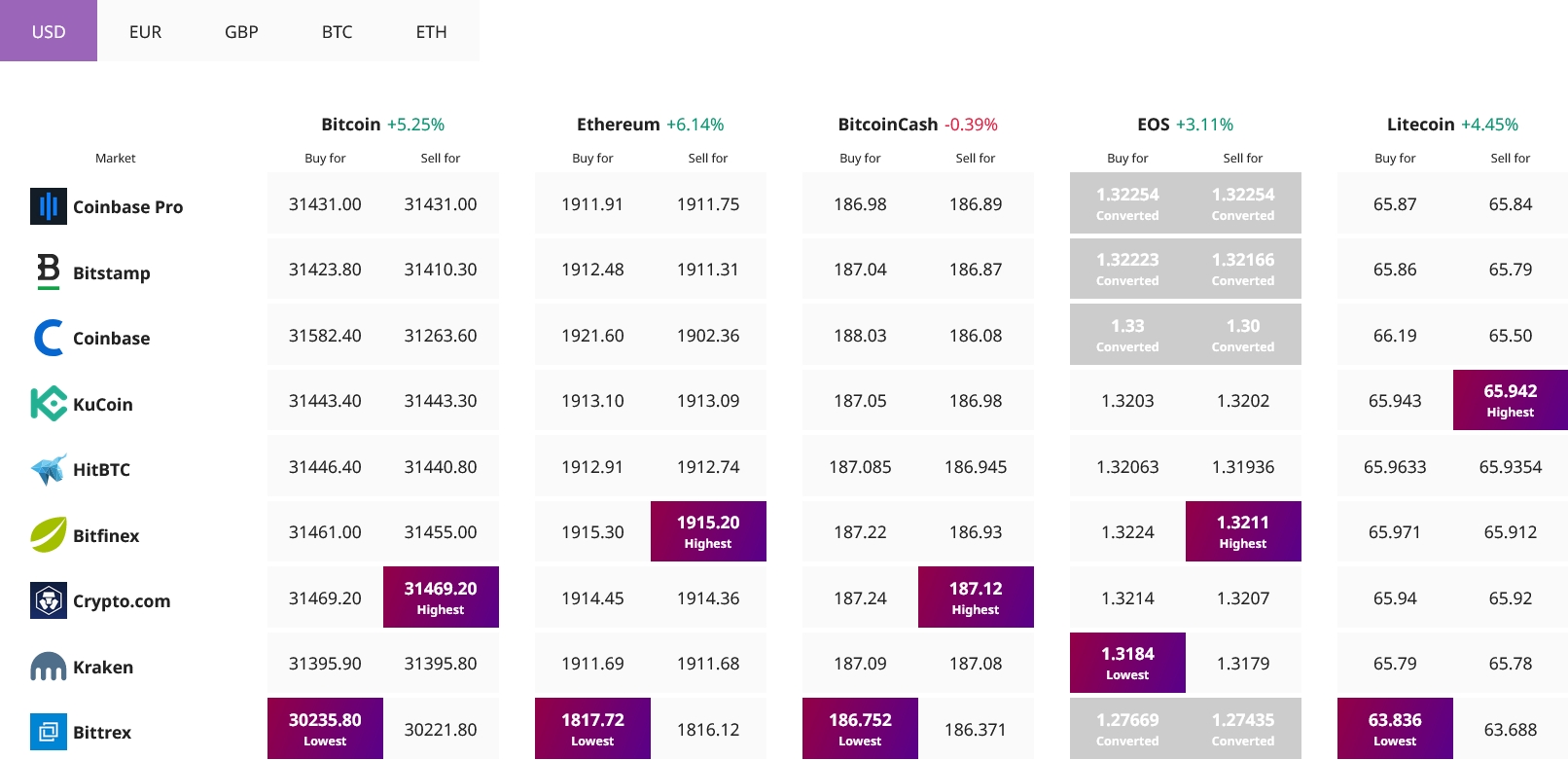1568x760 pixels.
Task: Click Bitcoin highest sell price 31469.20
Action: (x=441, y=597)
